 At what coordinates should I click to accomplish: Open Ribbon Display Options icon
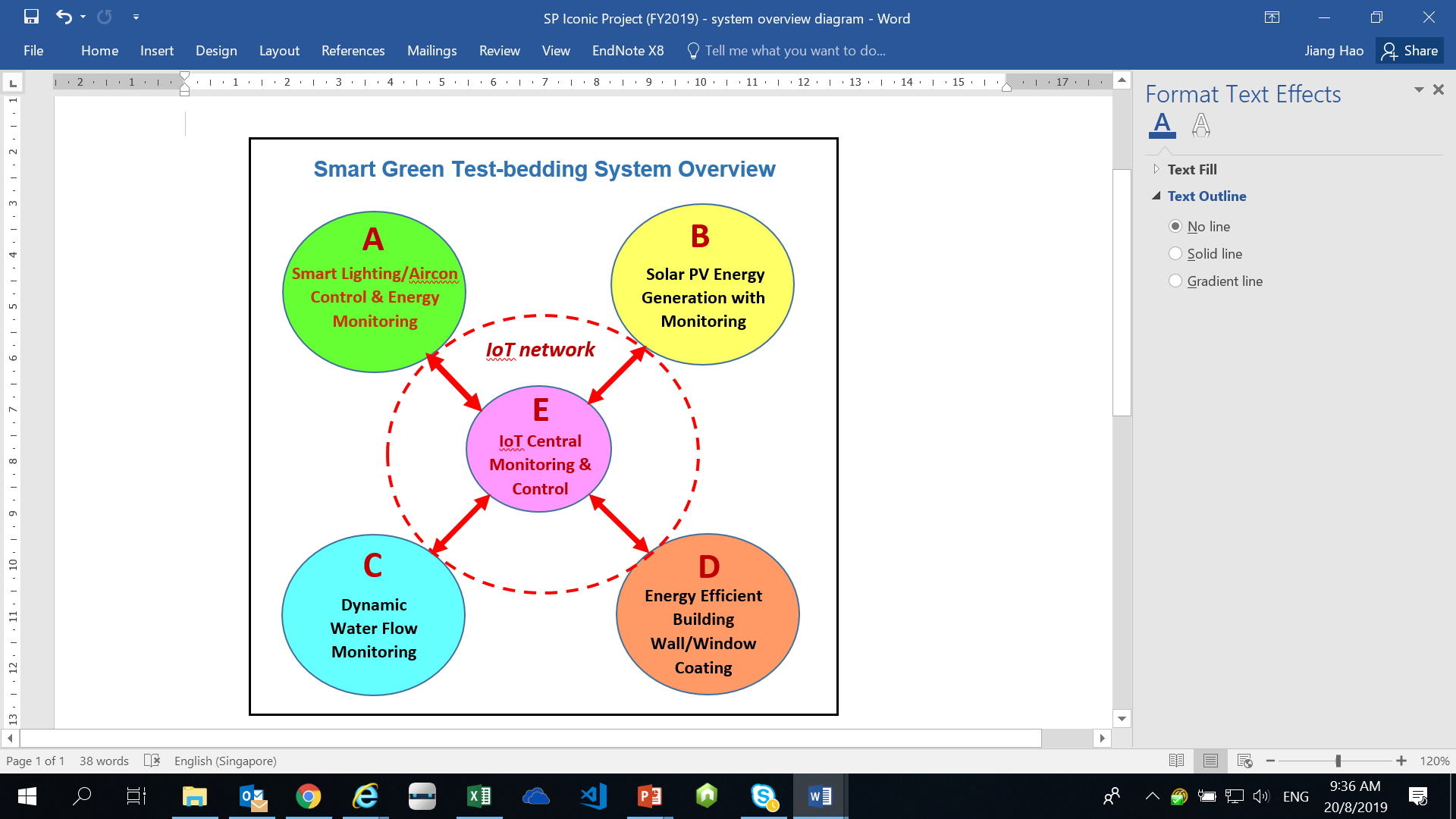click(x=1272, y=17)
